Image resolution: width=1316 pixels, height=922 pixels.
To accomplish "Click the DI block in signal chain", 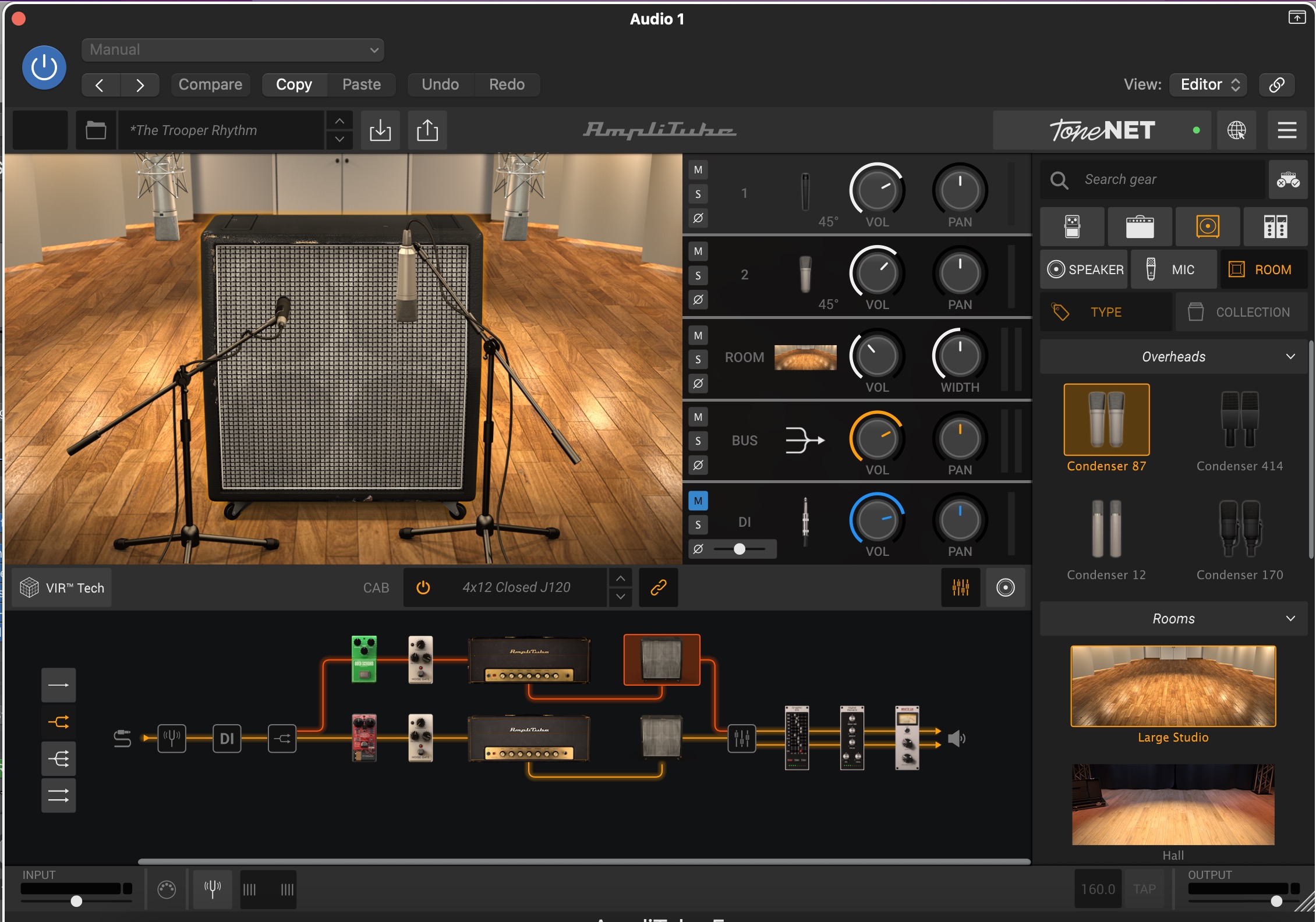I will 227,739.
